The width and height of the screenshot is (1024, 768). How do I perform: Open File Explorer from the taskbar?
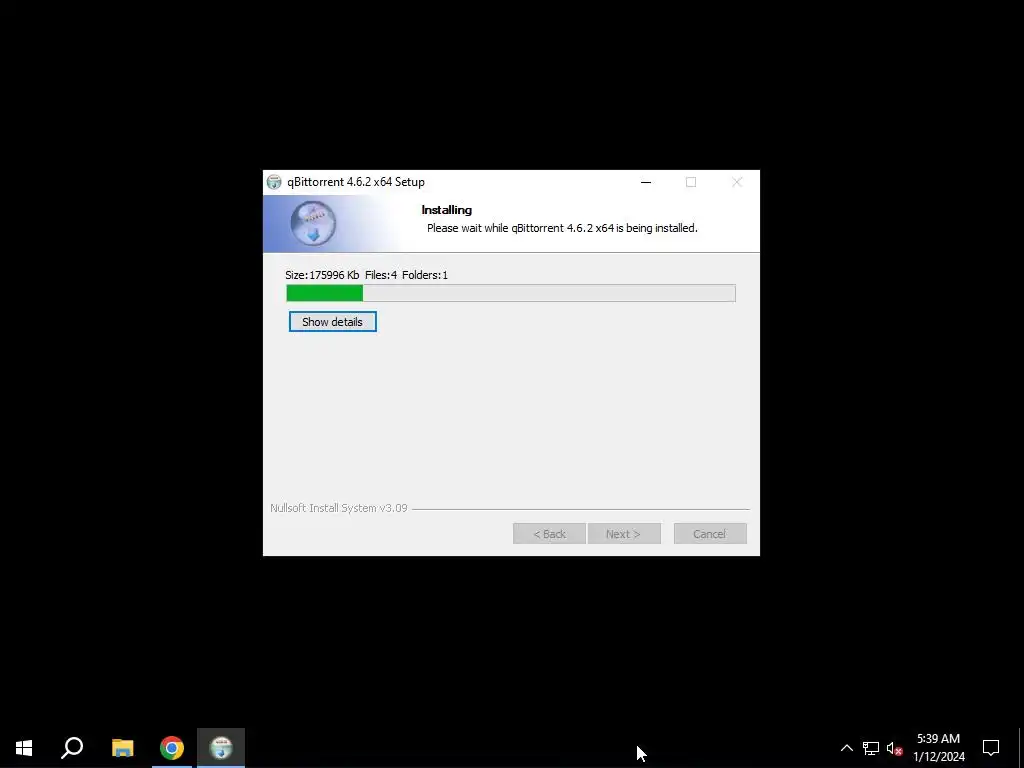pyautogui.click(x=122, y=748)
